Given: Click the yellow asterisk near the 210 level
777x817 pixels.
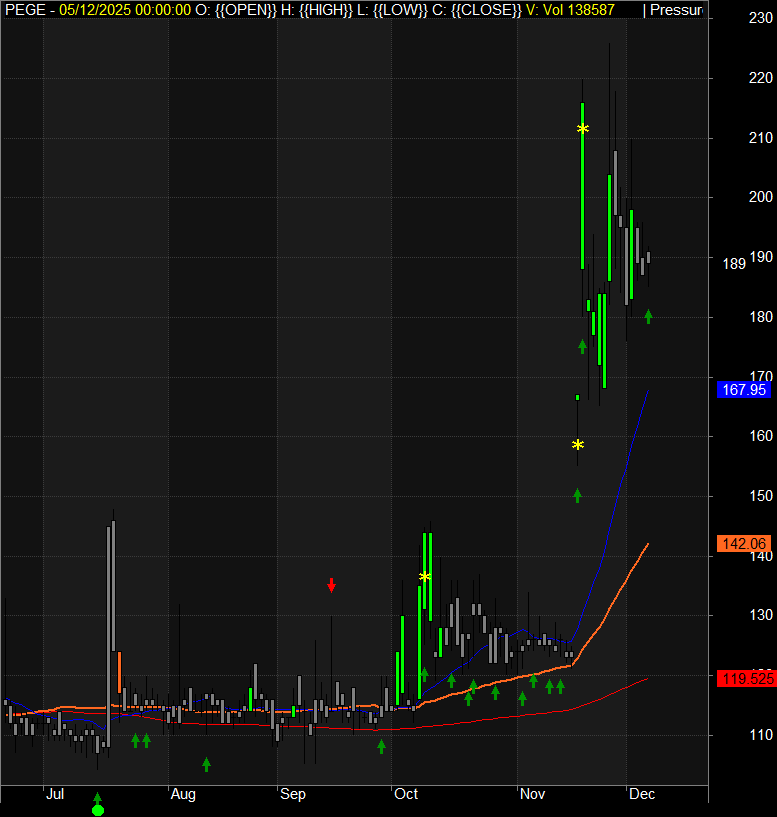Looking at the screenshot, I should point(583,128).
